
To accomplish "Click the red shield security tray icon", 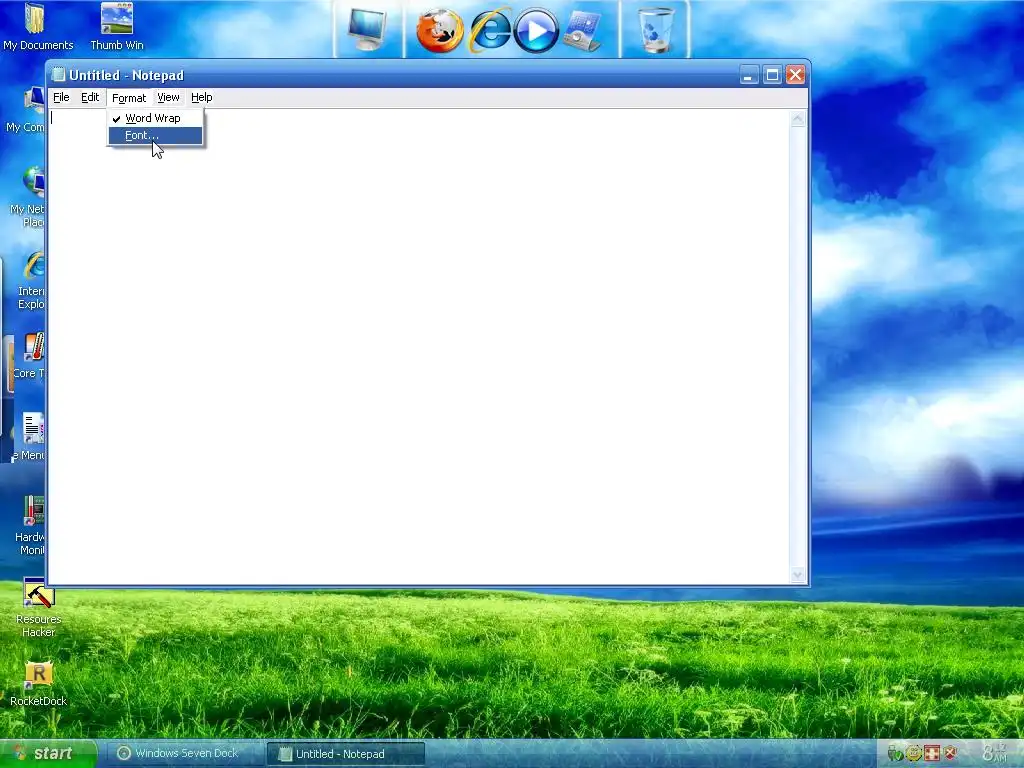I will click(x=951, y=754).
